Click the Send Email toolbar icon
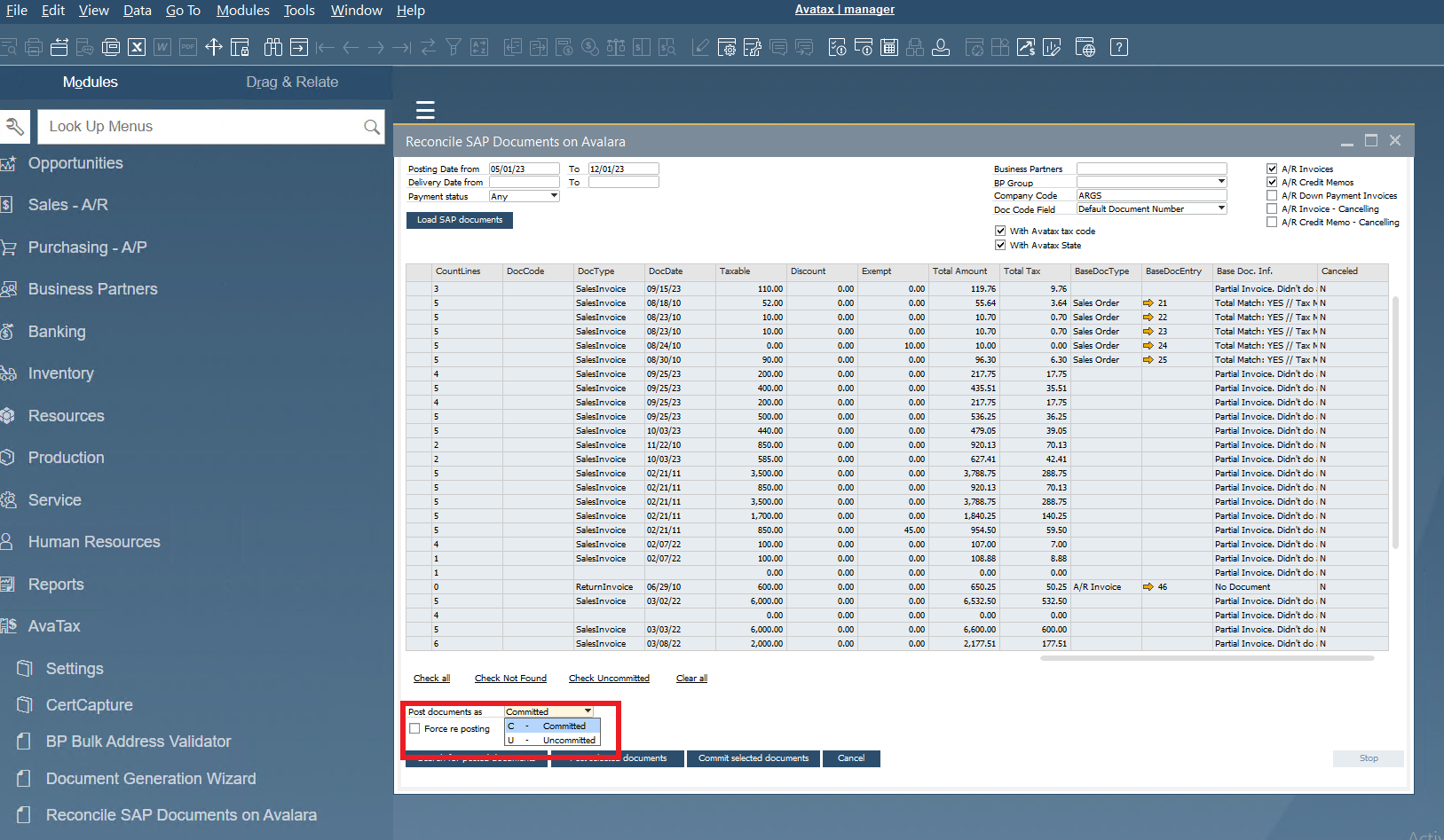Image resolution: width=1444 pixels, height=840 pixels. click(x=59, y=47)
